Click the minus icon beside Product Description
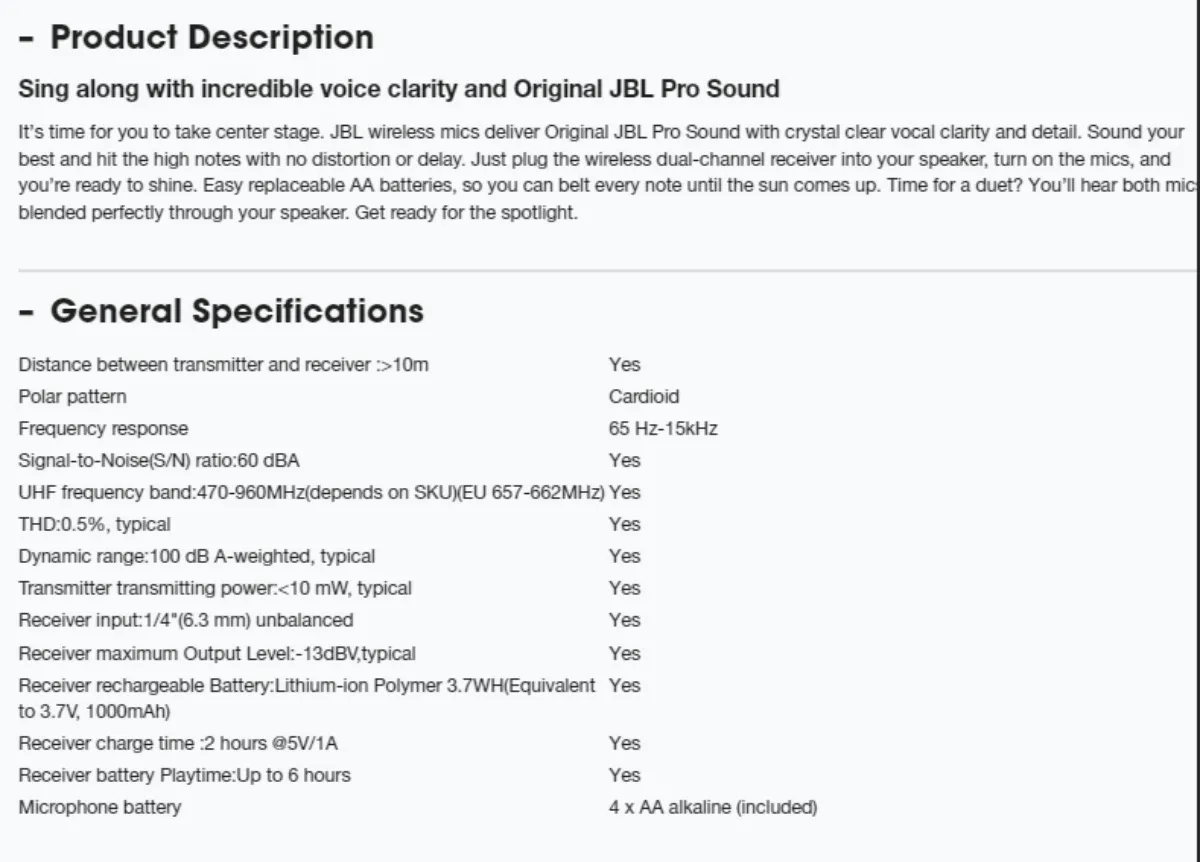 click(x=26, y=39)
